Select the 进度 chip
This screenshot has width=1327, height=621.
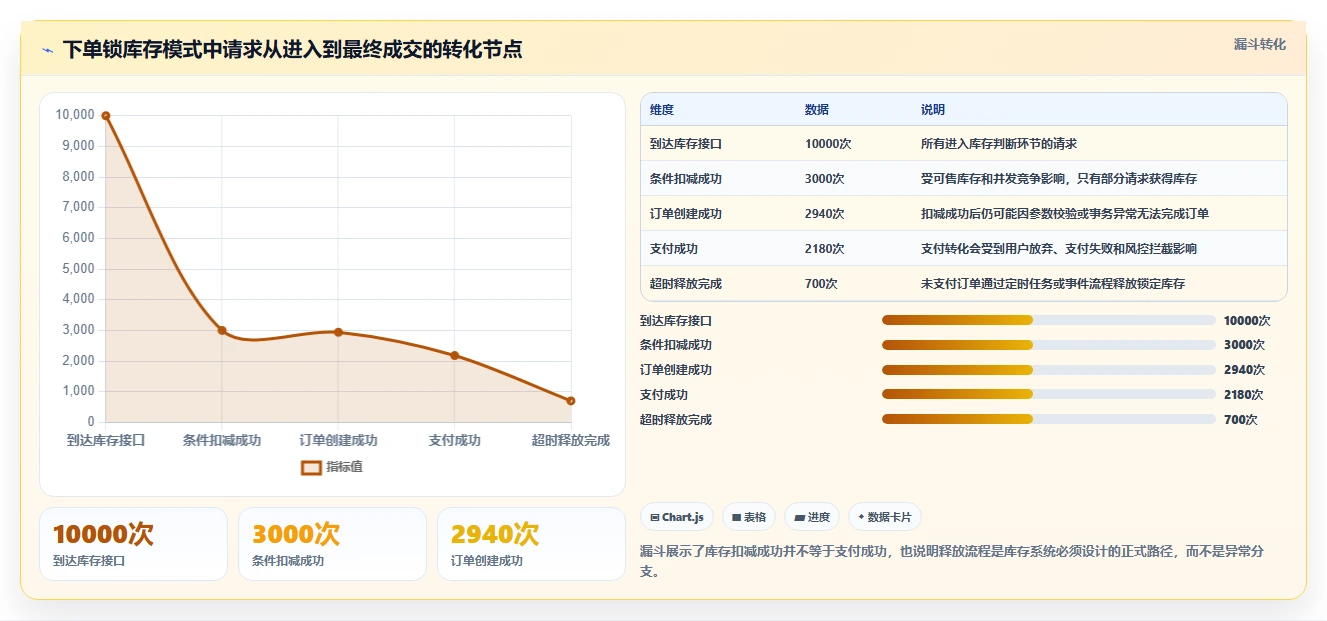(812, 517)
